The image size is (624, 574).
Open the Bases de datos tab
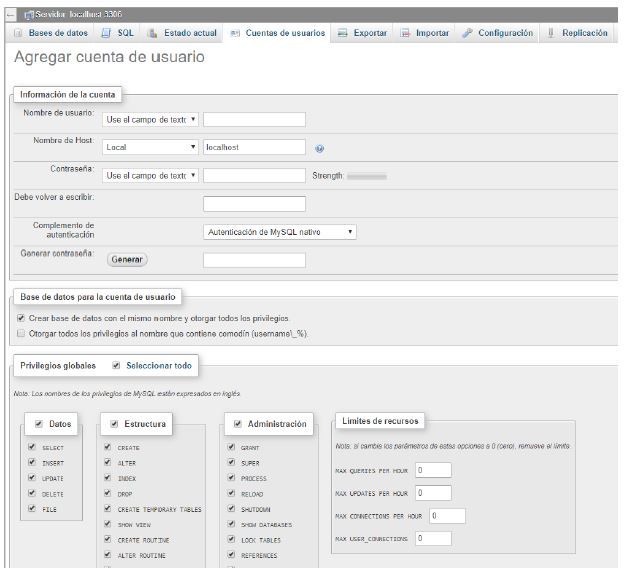point(51,33)
